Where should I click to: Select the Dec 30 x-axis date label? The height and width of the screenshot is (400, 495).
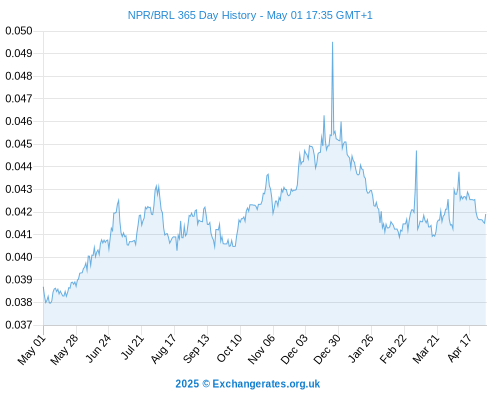pyautogui.click(x=327, y=349)
